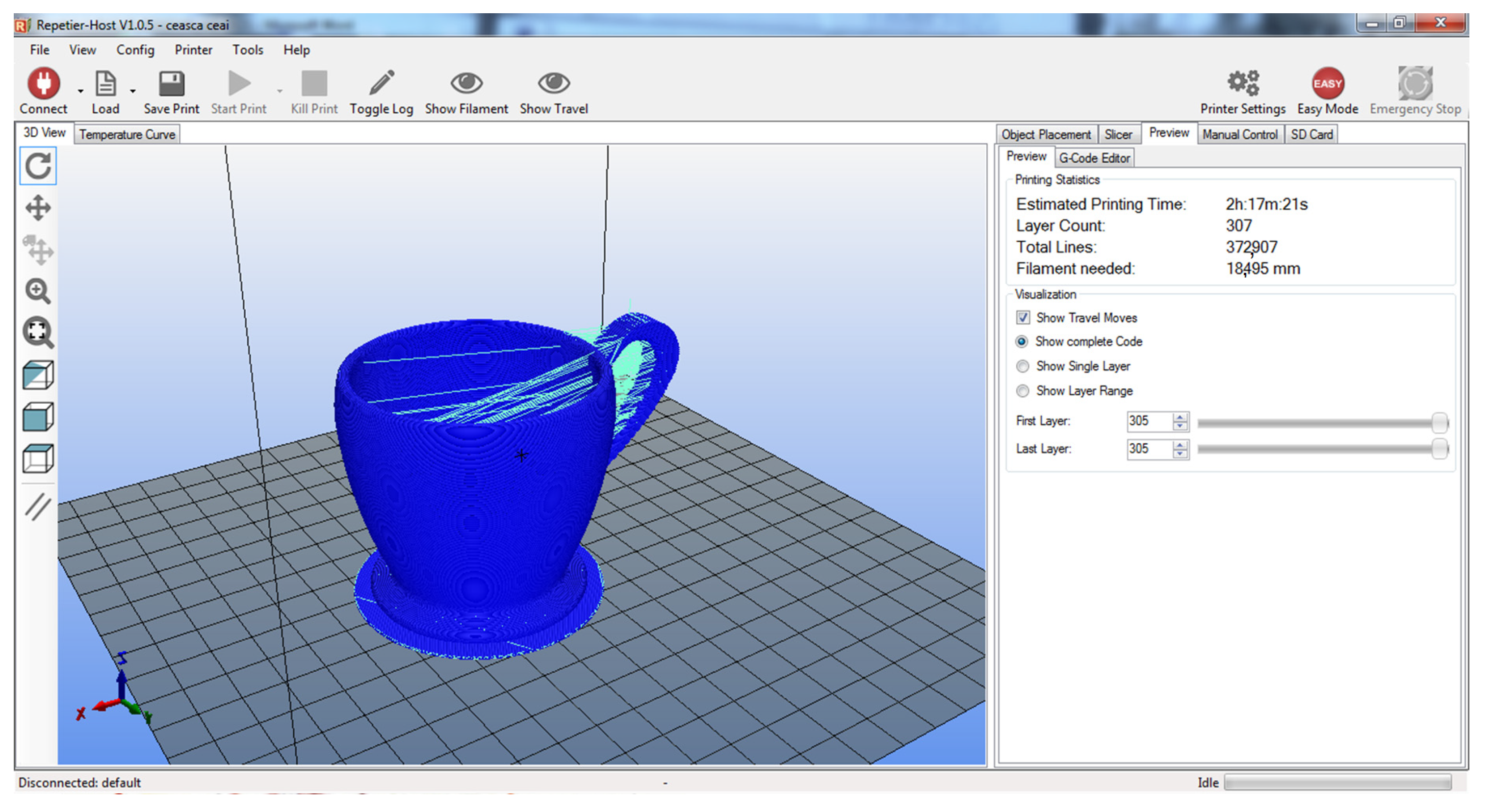Click the zoom magnifier tool

pos(38,291)
